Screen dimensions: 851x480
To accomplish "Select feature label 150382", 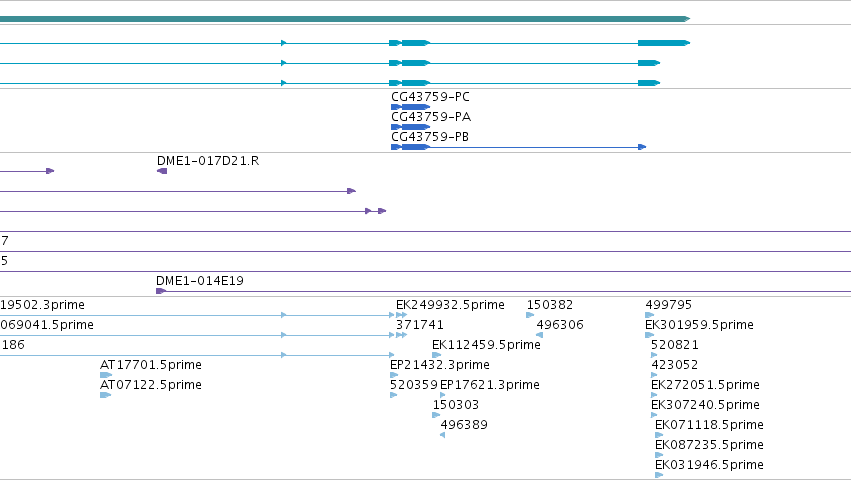I will (x=550, y=305).
